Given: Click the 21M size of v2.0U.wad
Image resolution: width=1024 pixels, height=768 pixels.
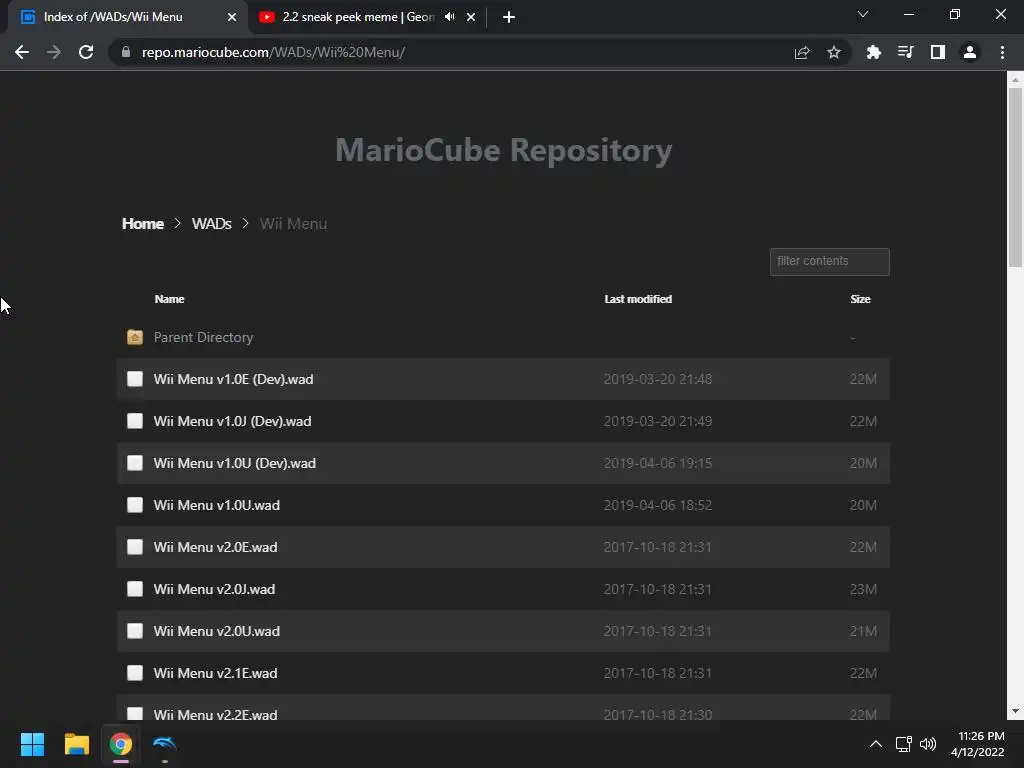Looking at the screenshot, I should point(863,631).
